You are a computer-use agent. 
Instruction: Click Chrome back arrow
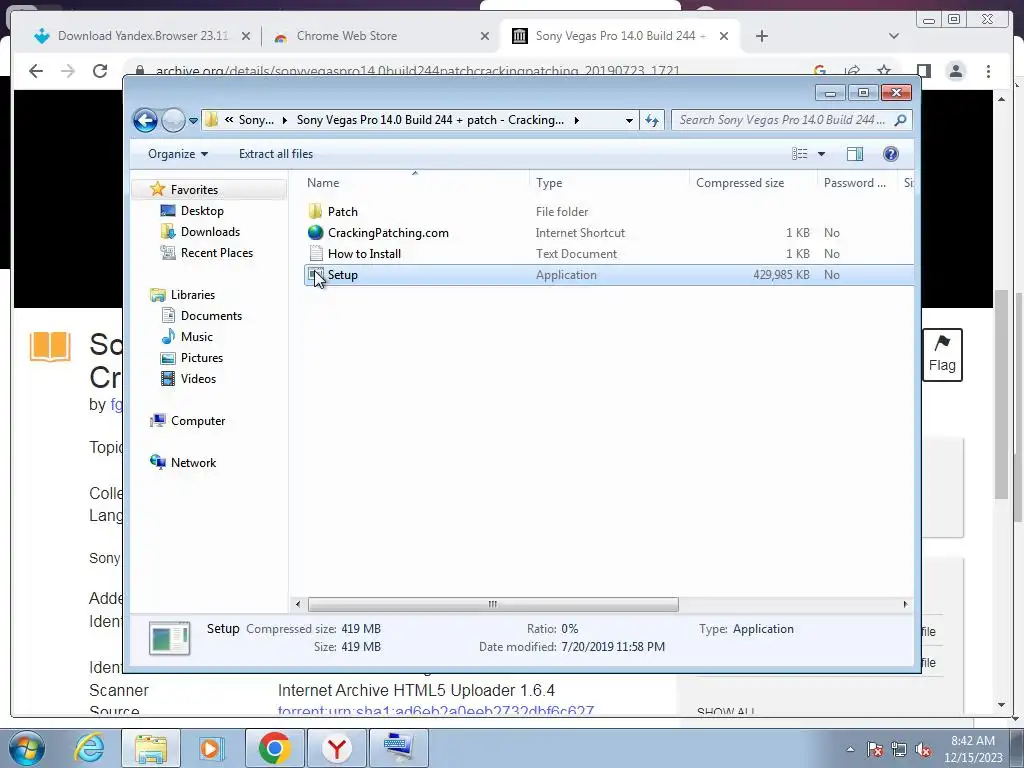tap(36, 71)
